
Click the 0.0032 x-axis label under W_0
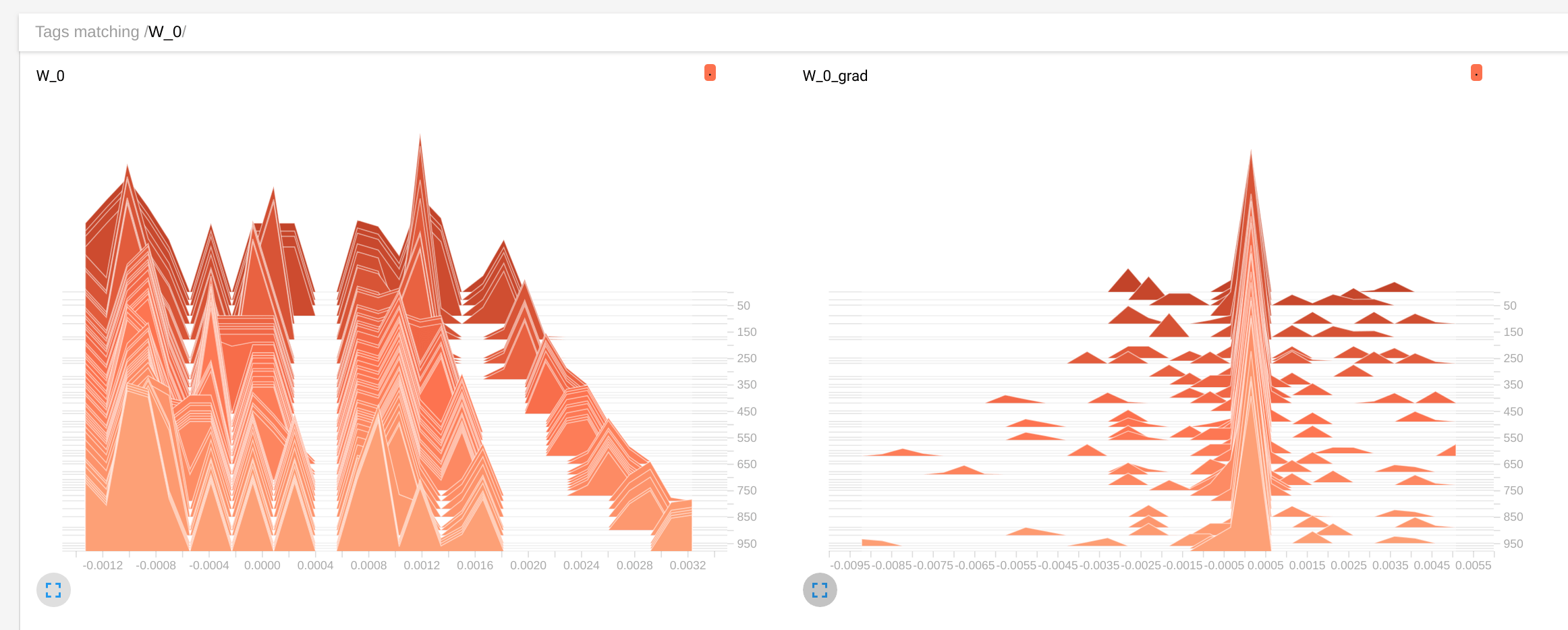click(688, 565)
